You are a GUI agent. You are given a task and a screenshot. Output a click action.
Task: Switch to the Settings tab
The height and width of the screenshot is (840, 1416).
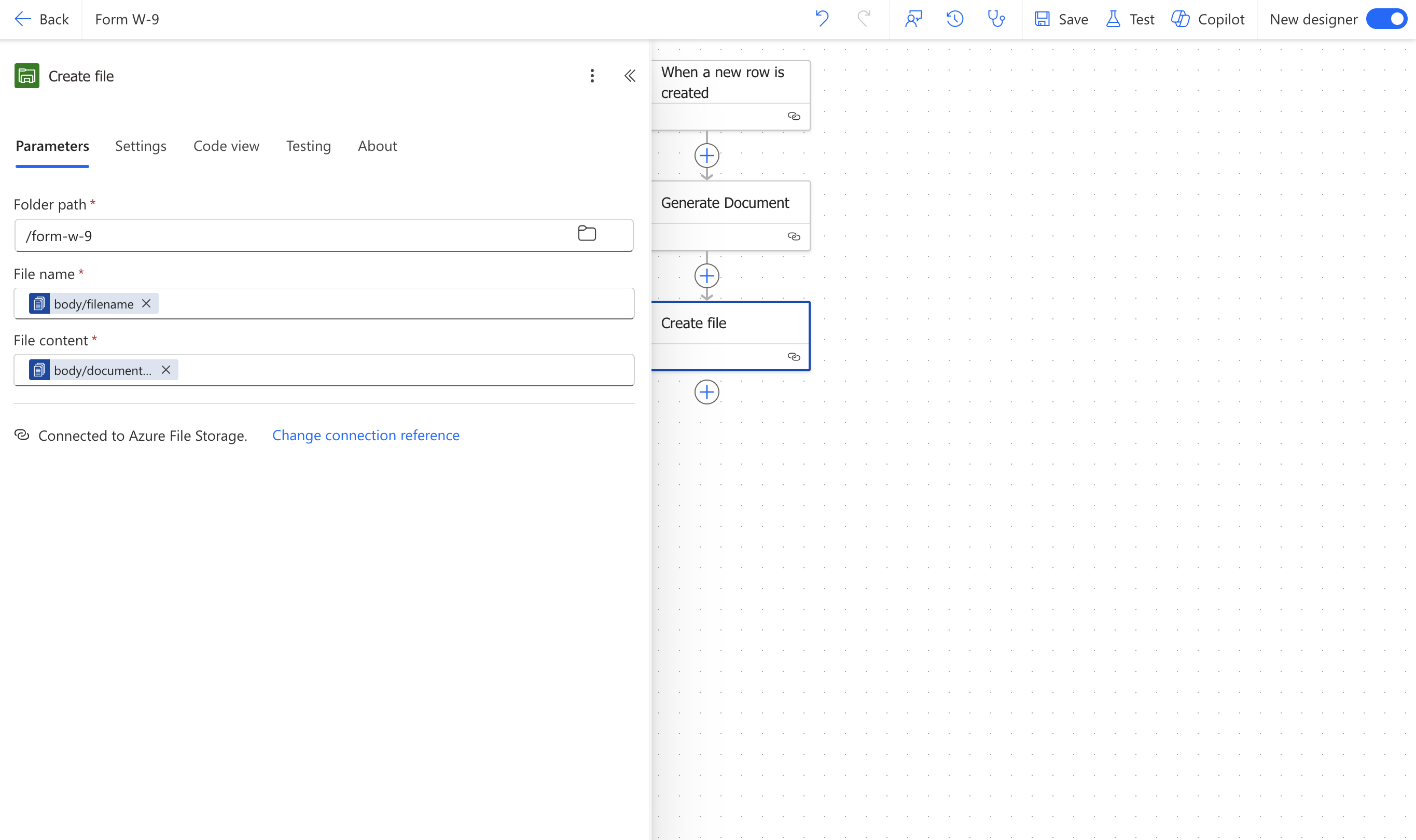[141, 146]
